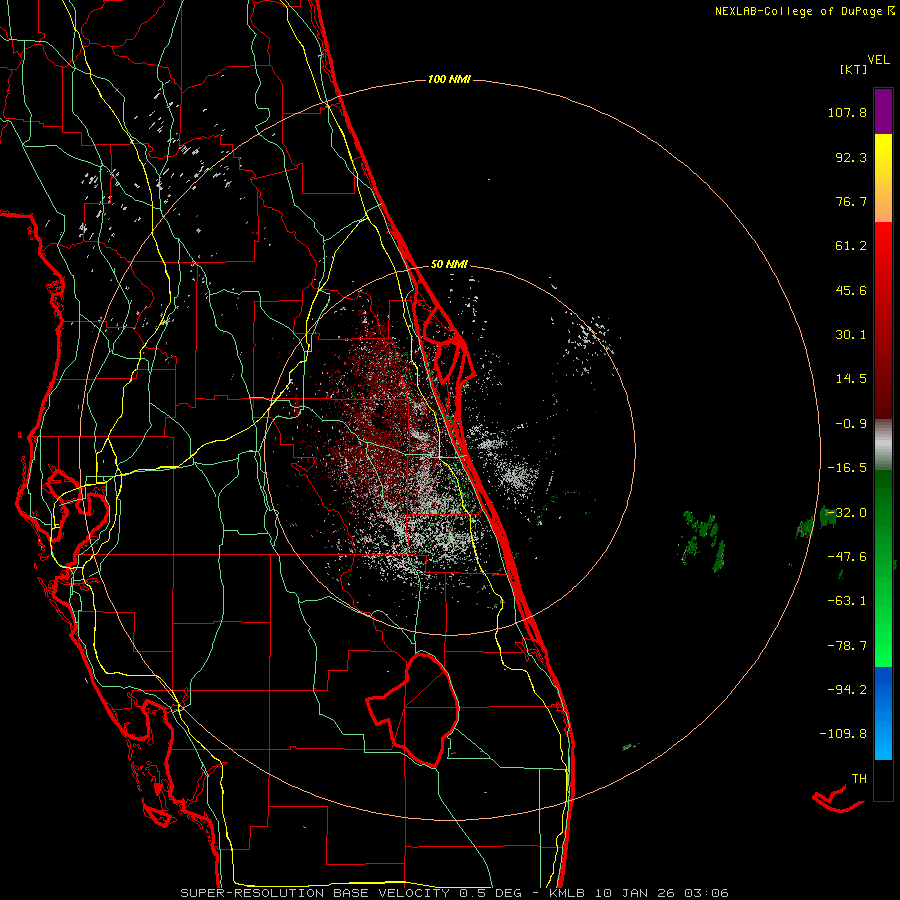Select the 45.6 legend value

tap(851, 290)
